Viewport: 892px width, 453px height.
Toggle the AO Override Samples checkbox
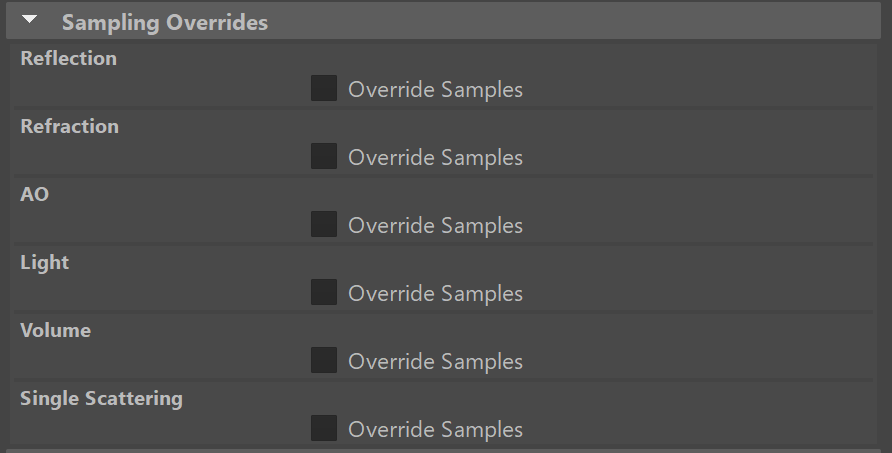coord(323,225)
